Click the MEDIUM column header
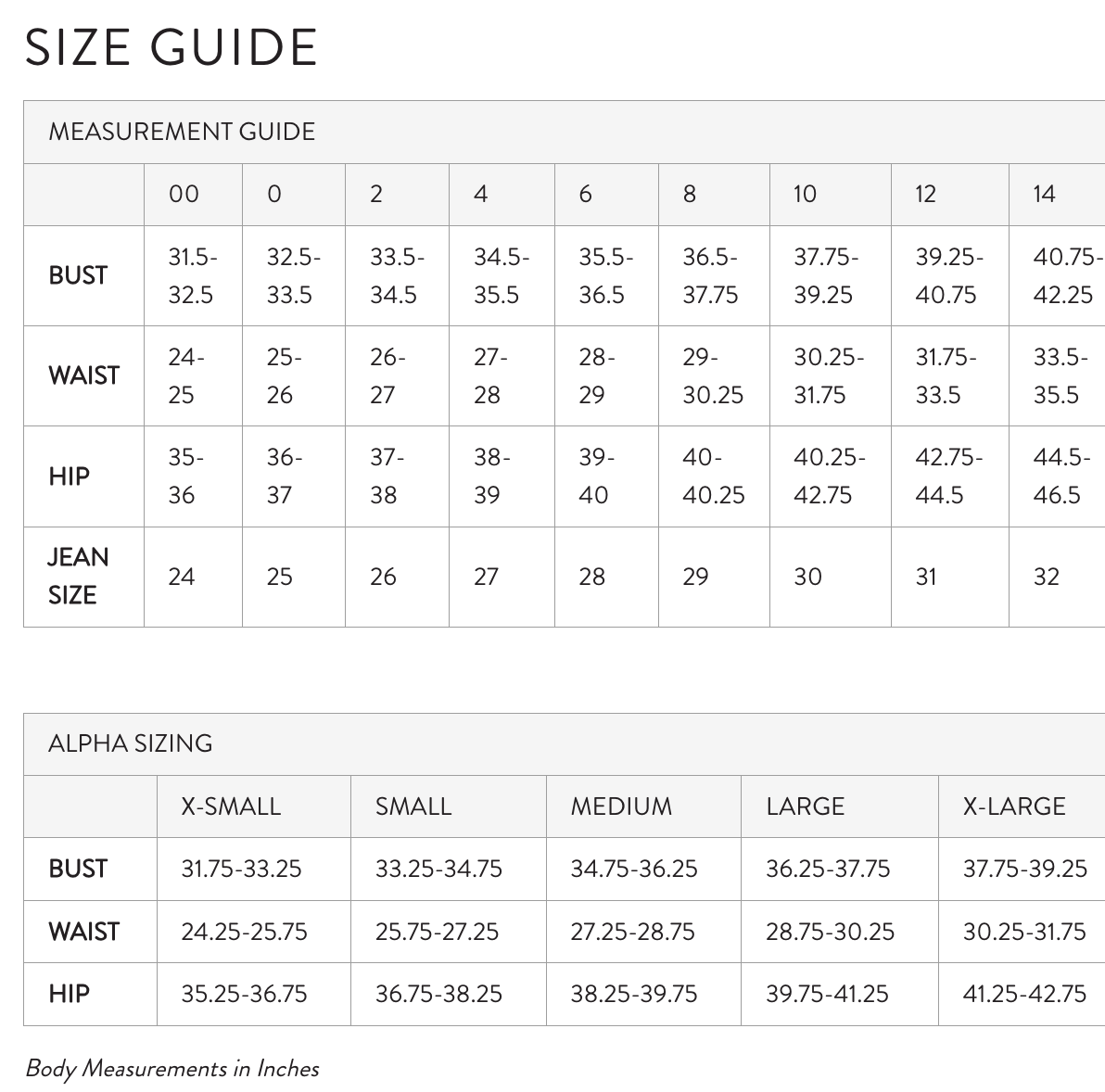 tap(643, 806)
